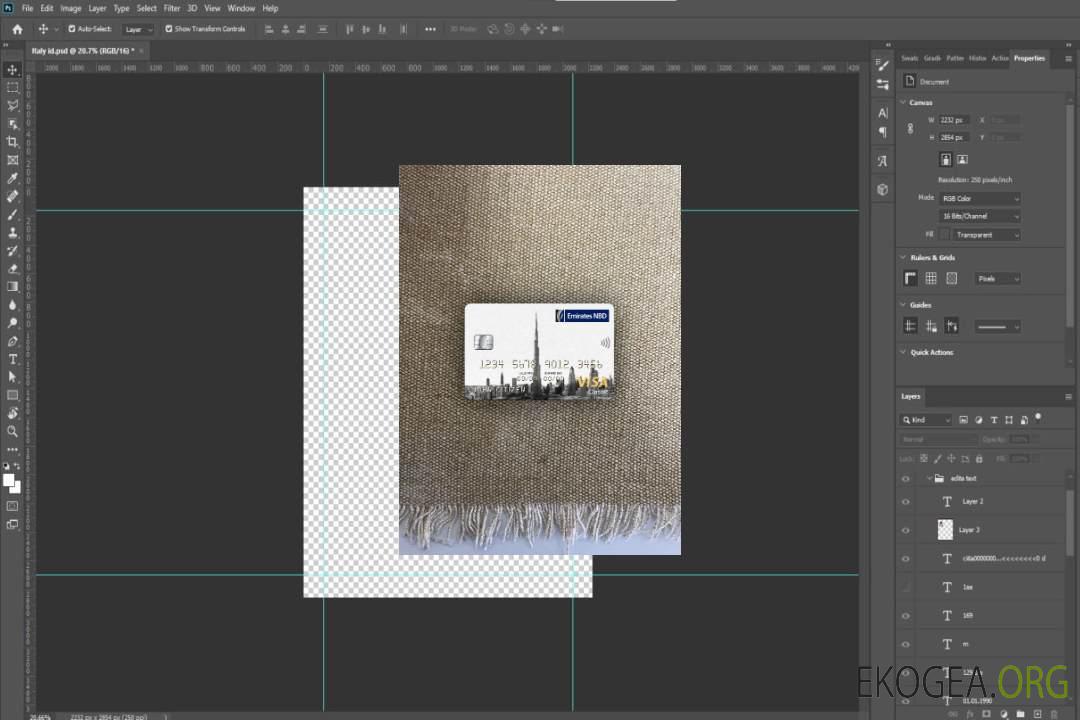Toggle the Auto-Select checkbox

[x=70, y=29]
